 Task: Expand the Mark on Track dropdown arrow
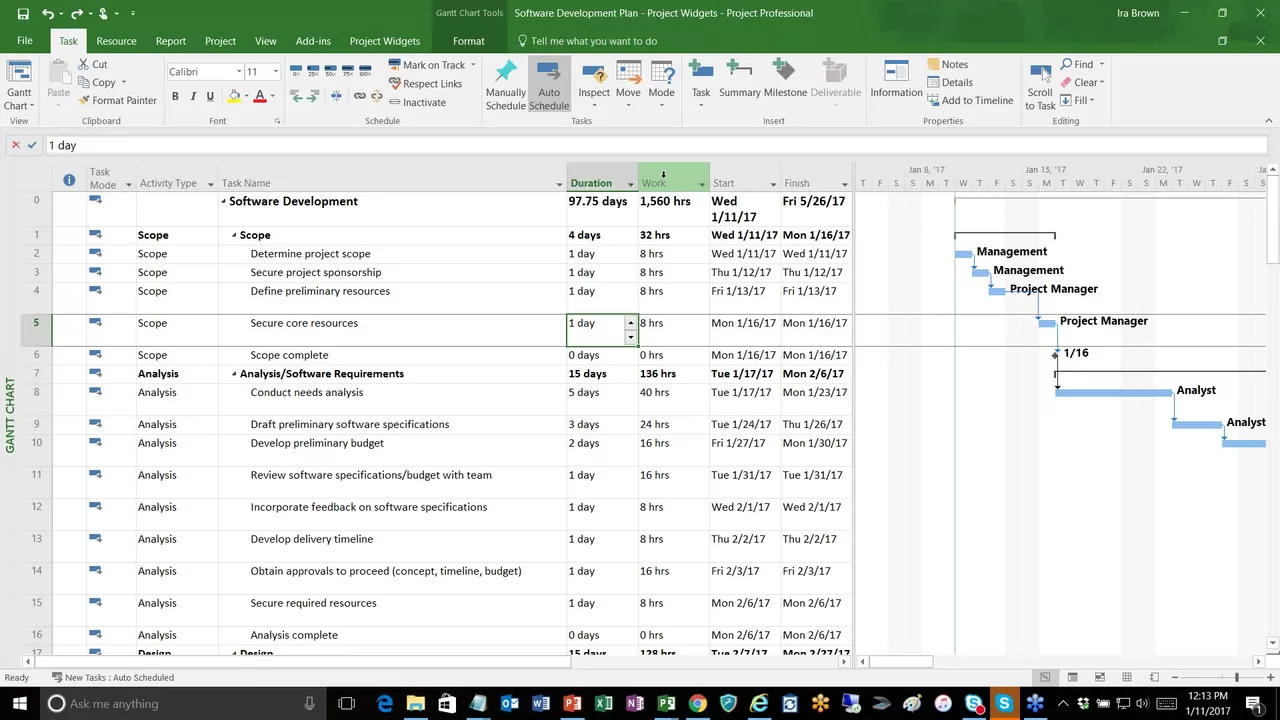473,65
